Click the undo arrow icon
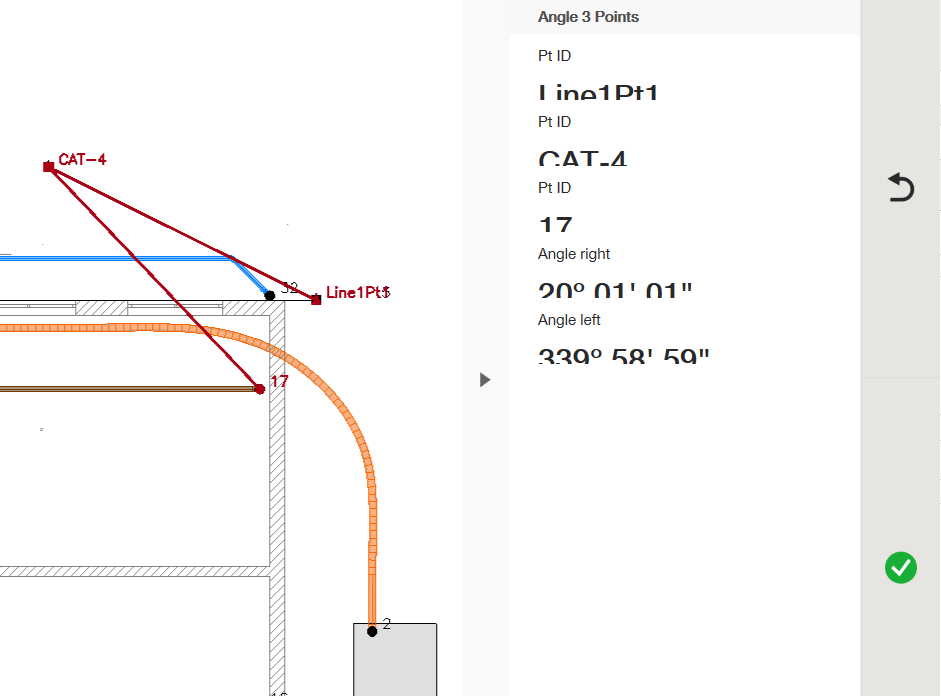Viewport: 941px width, 696px height. pyautogui.click(x=901, y=188)
